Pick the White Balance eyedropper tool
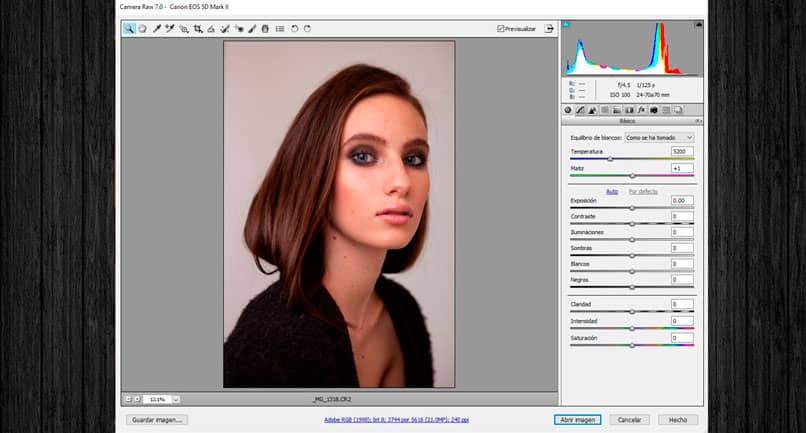 pyautogui.click(x=157, y=29)
